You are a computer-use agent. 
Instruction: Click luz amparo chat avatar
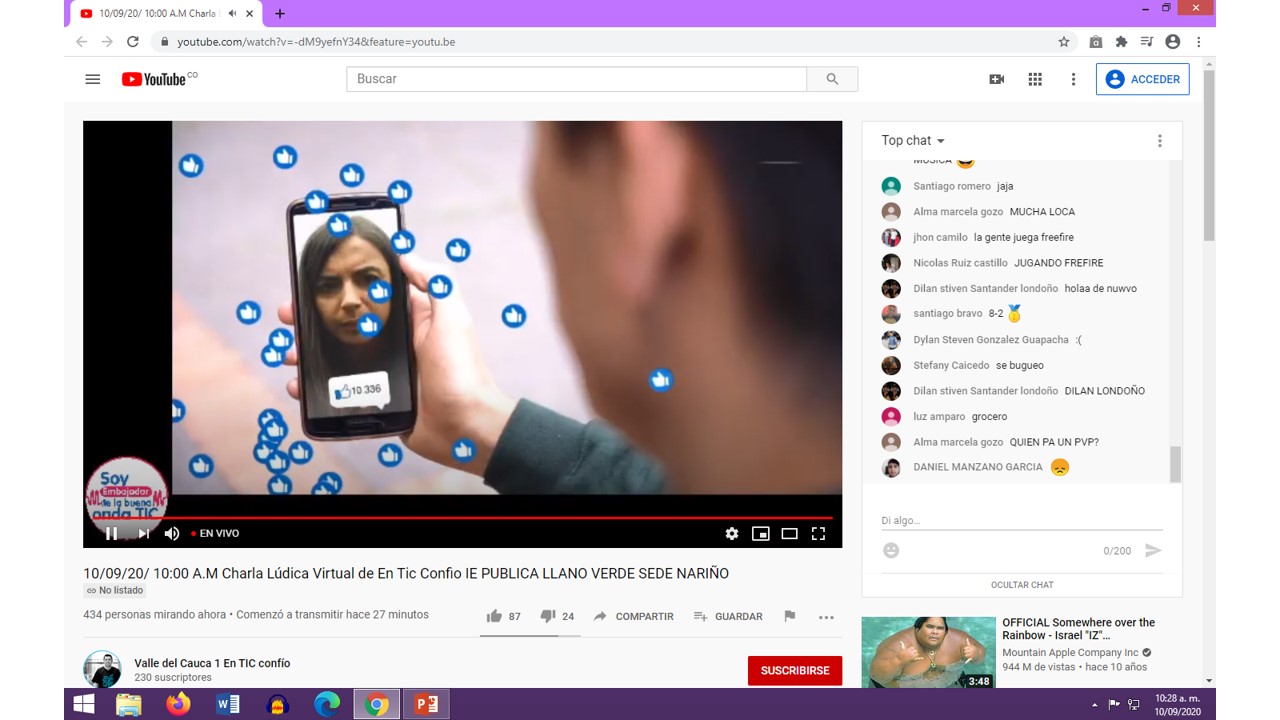click(x=891, y=416)
